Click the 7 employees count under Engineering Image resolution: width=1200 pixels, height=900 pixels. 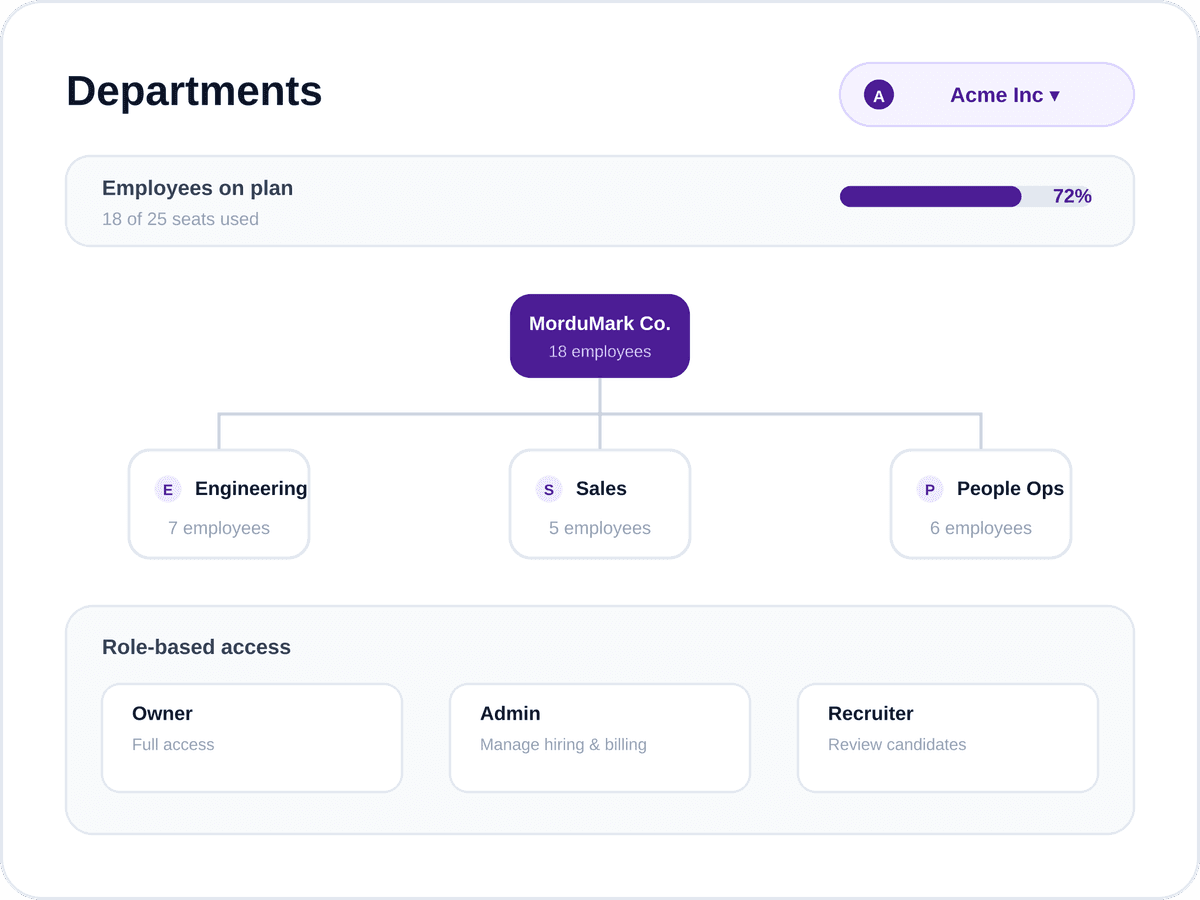[x=219, y=528]
